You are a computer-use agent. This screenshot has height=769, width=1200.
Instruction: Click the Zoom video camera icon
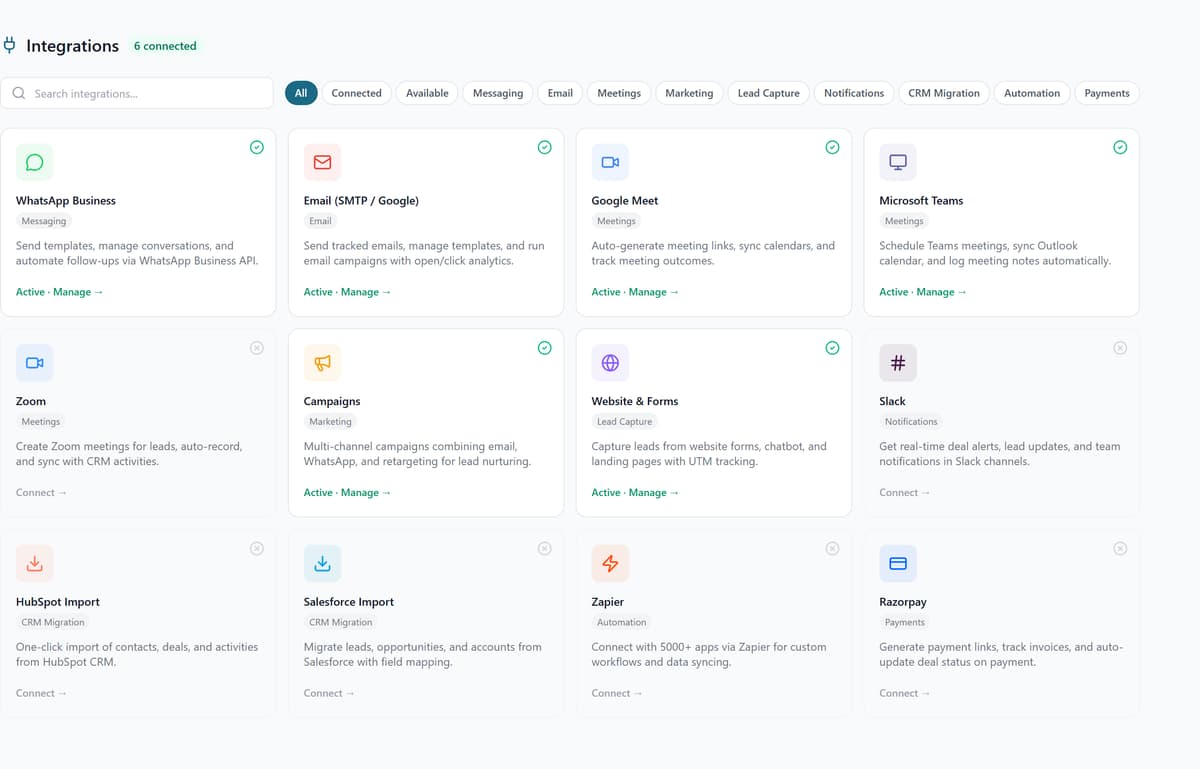(35, 363)
